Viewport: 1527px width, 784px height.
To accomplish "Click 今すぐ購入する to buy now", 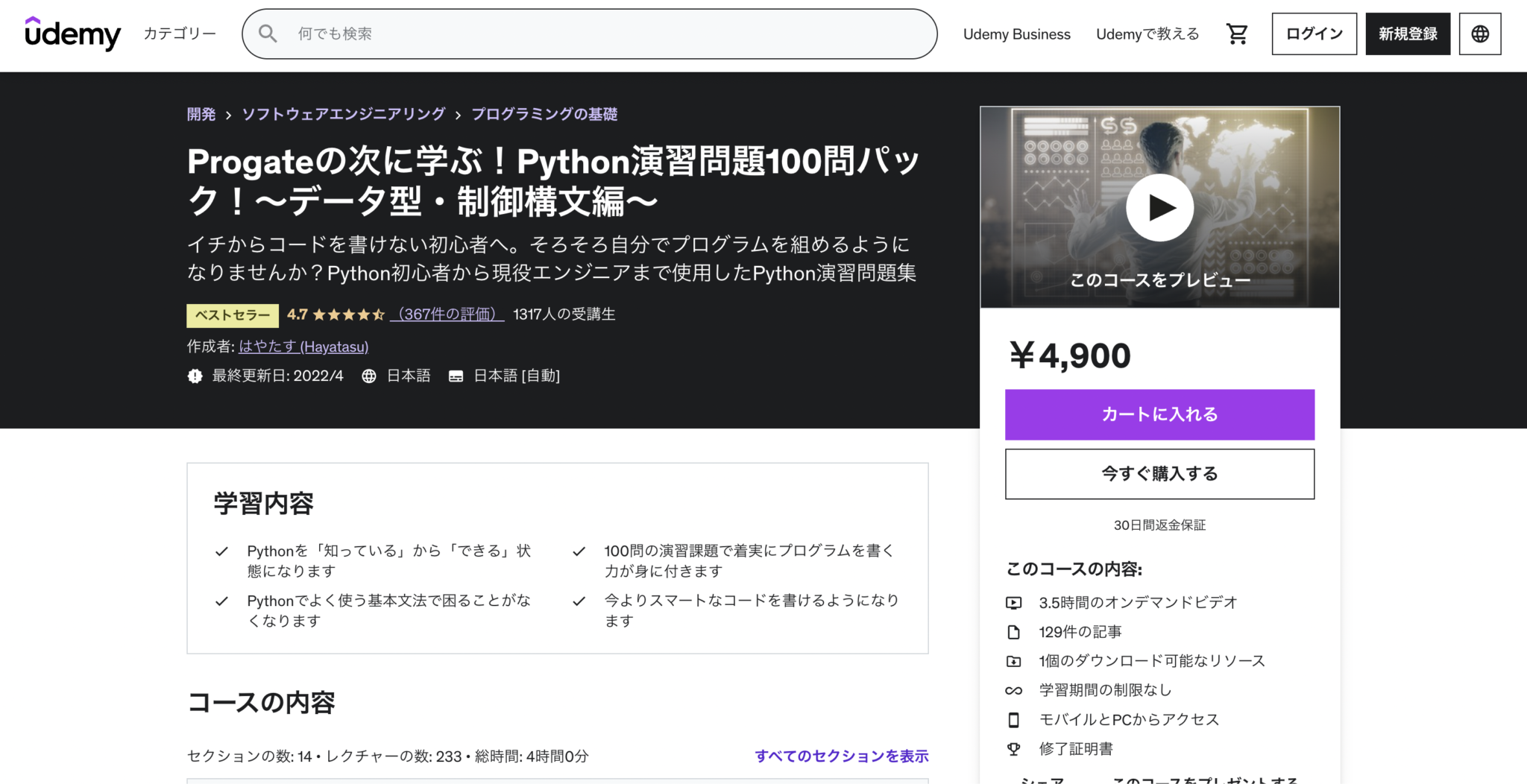I will pyautogui.click(x=1159, y=474).
